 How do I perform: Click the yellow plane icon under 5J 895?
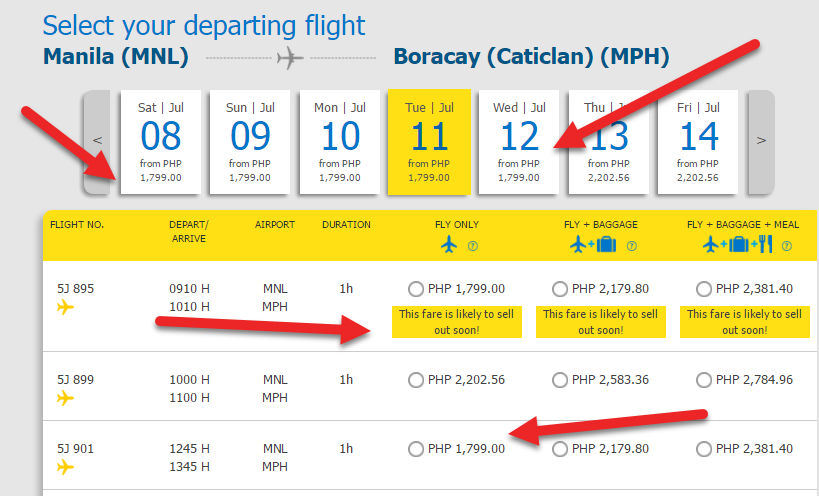pyautogui.click(x=66, y=308)
